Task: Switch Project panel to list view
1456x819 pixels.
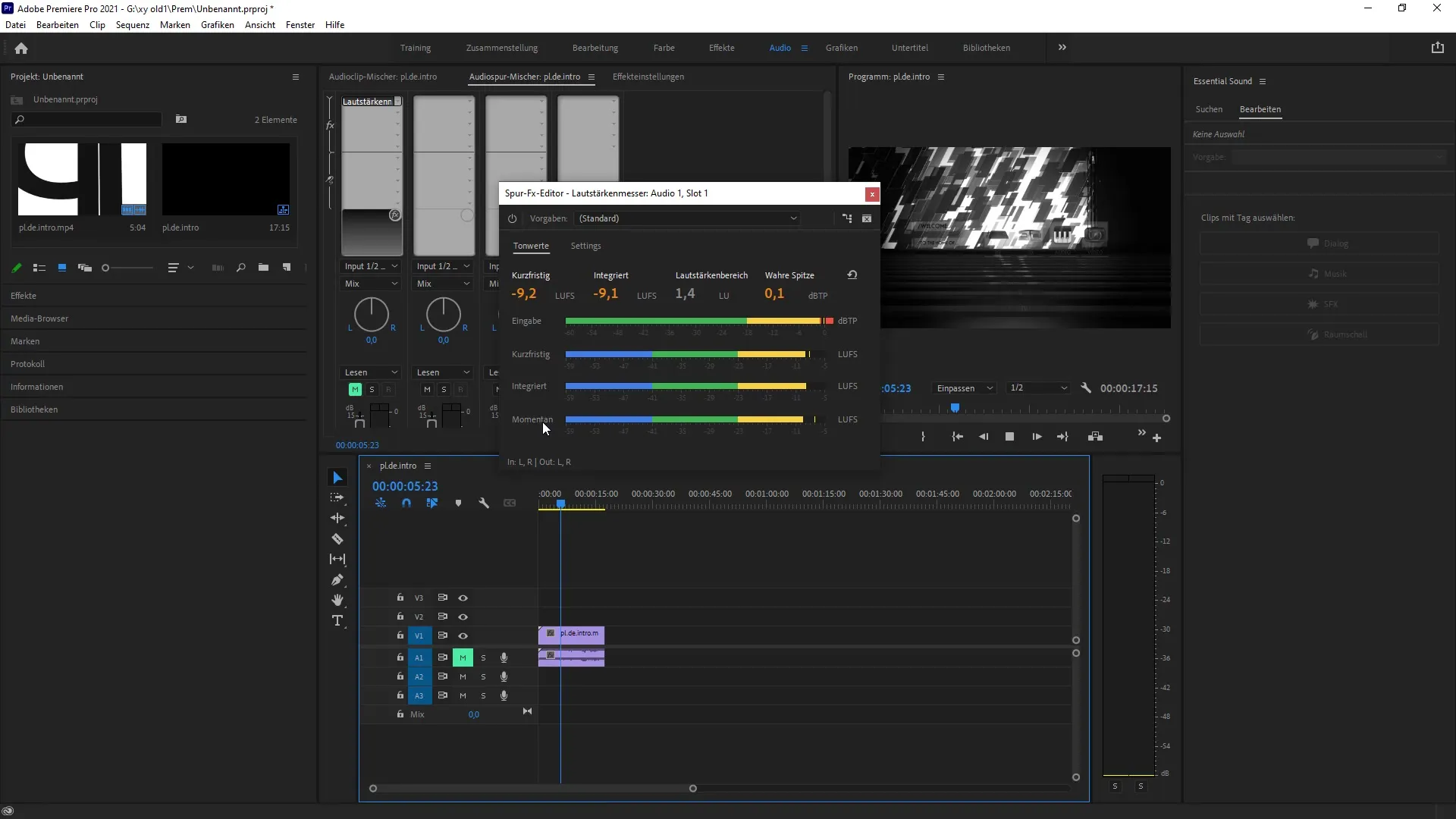Action: (x=39, y=268)
